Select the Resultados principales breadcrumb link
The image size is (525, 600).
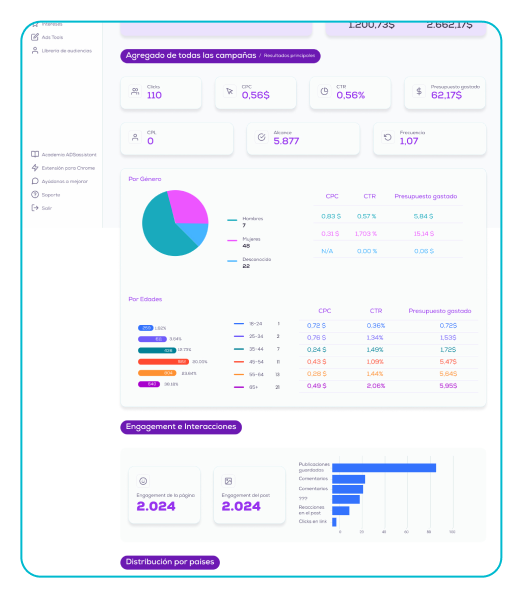coord(289,56)
